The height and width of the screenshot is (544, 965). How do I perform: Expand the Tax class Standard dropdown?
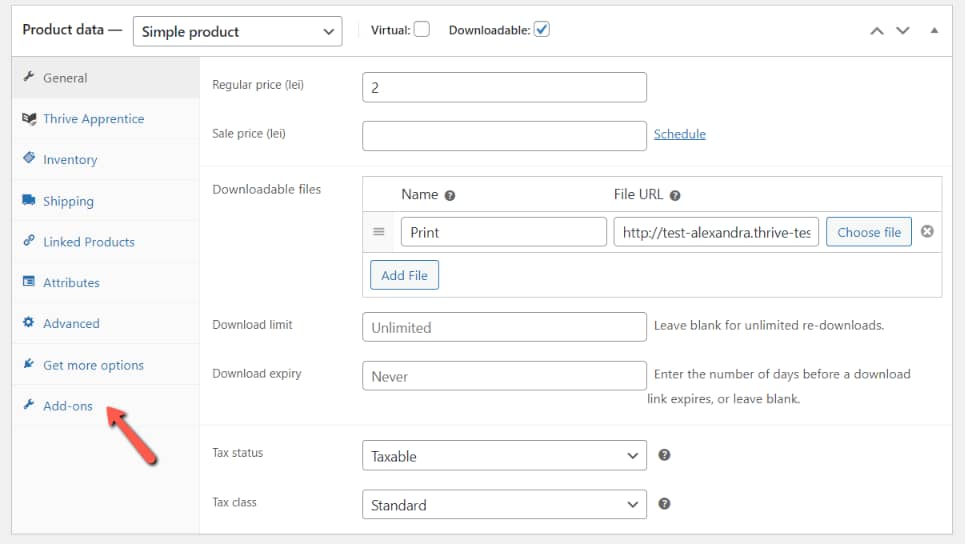[x=504, y=505]
